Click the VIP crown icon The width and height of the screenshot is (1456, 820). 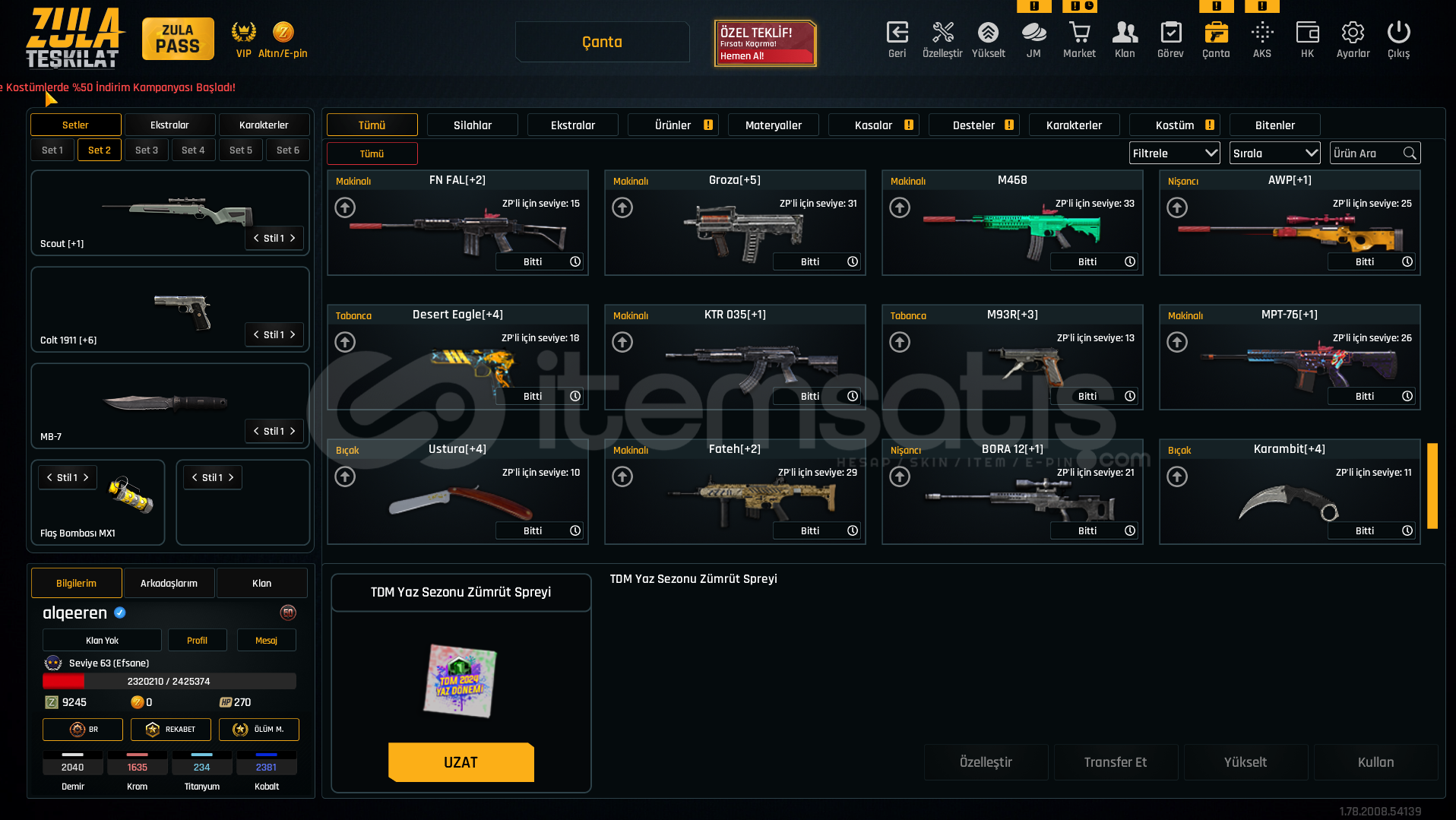pyautogui.click(x=243, y=32)
